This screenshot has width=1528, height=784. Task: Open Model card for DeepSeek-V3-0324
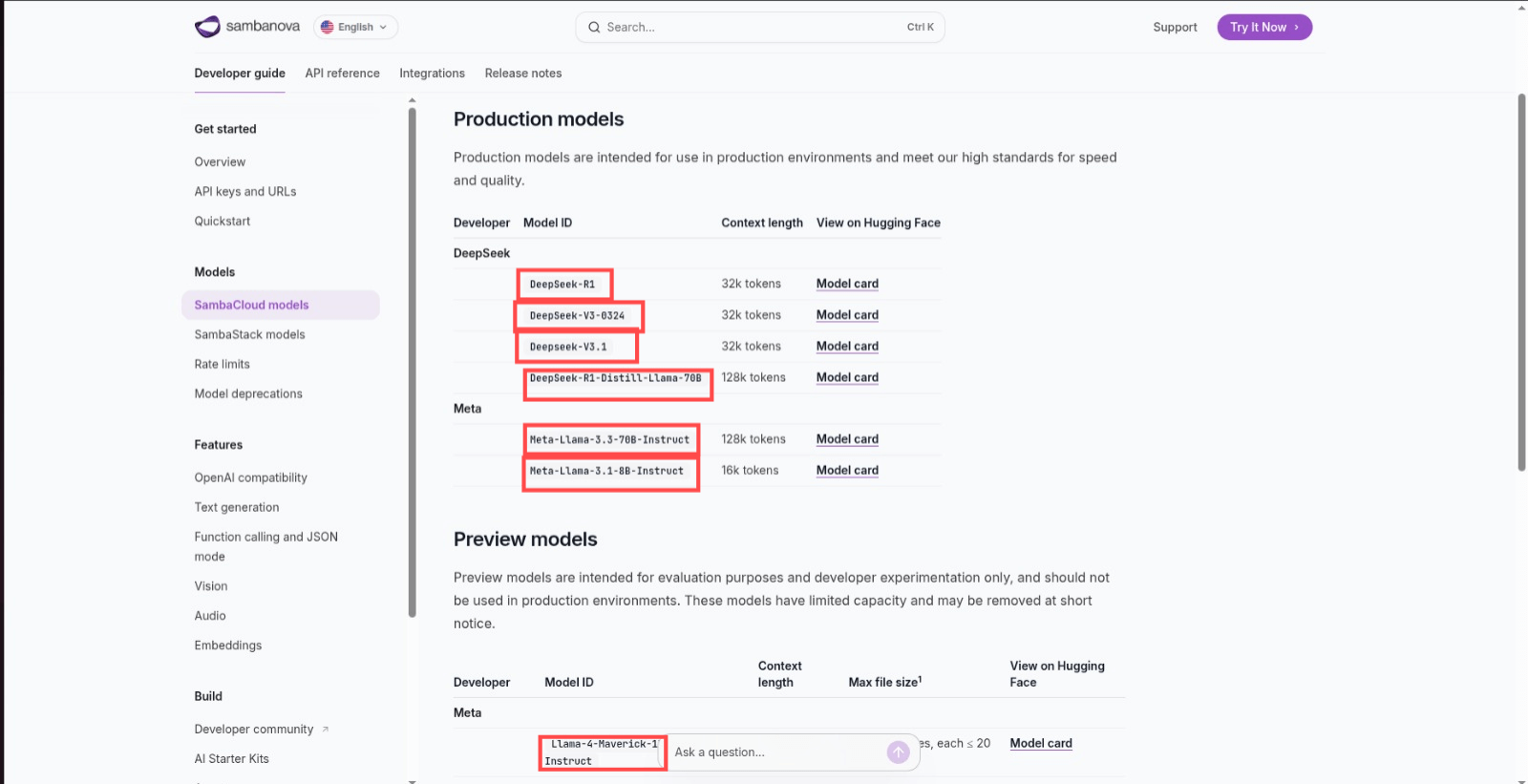(x=847, y=315)
